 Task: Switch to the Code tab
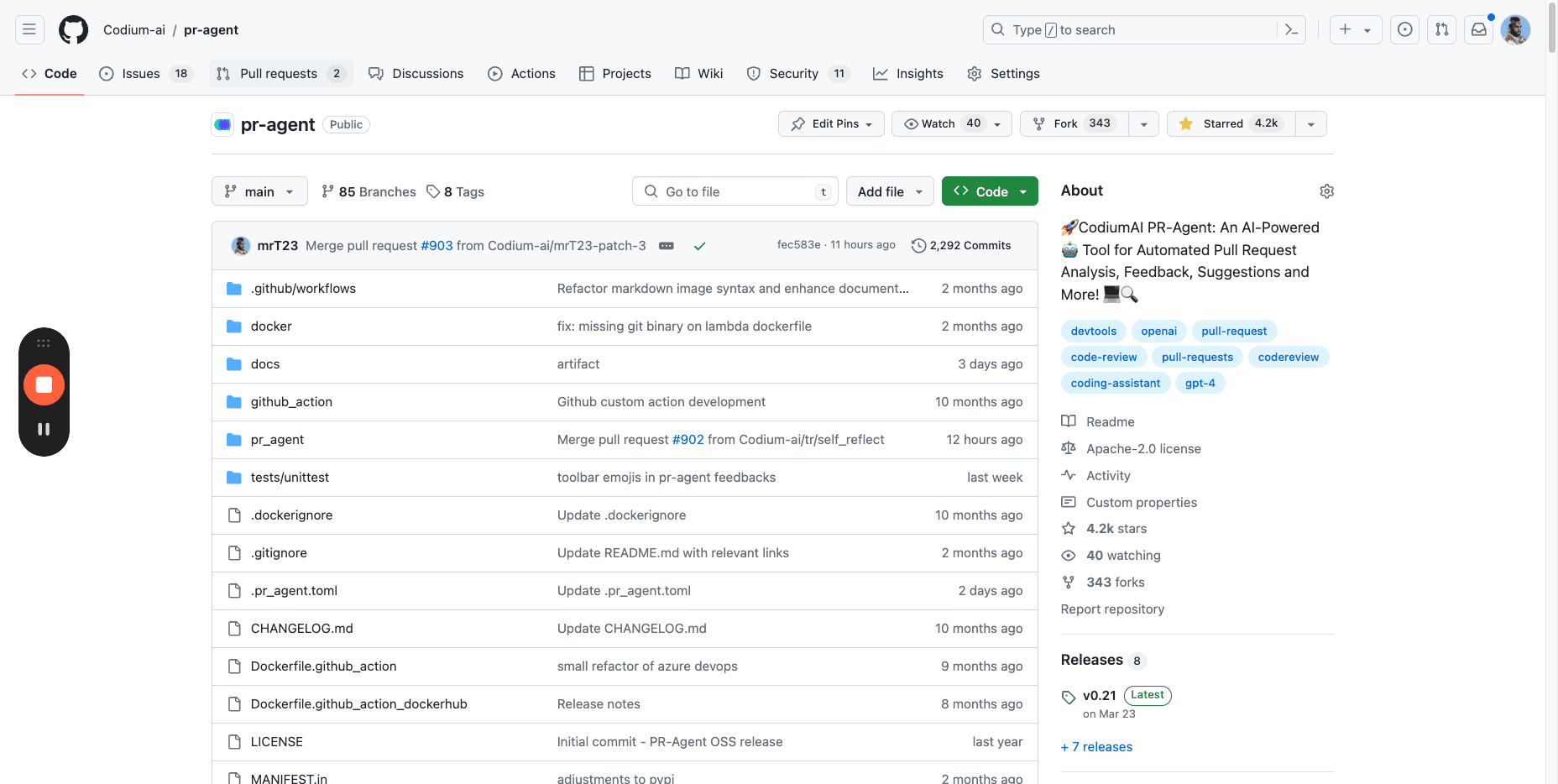click(50, 73)
